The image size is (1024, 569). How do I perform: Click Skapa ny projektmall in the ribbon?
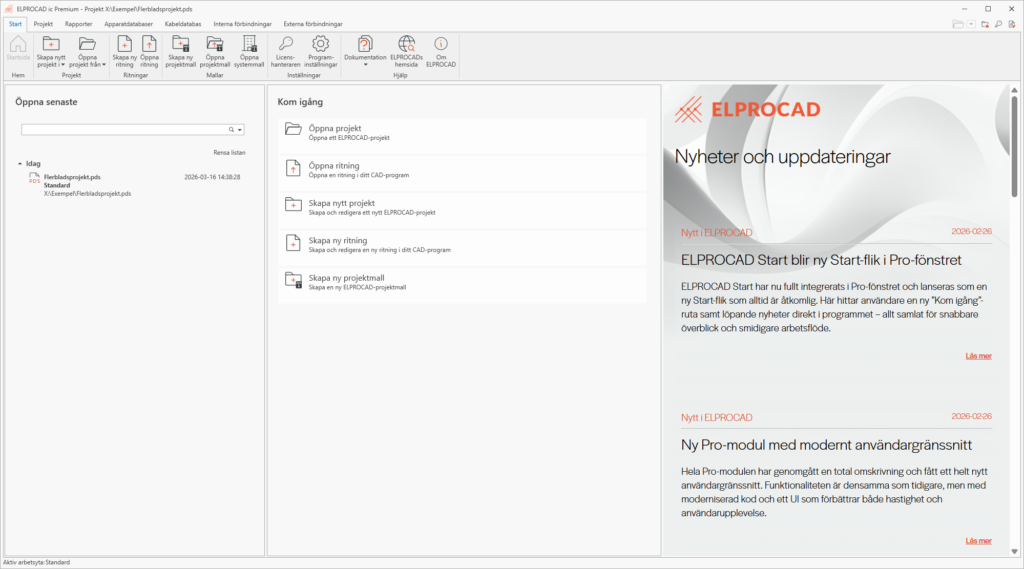(181, 52)
